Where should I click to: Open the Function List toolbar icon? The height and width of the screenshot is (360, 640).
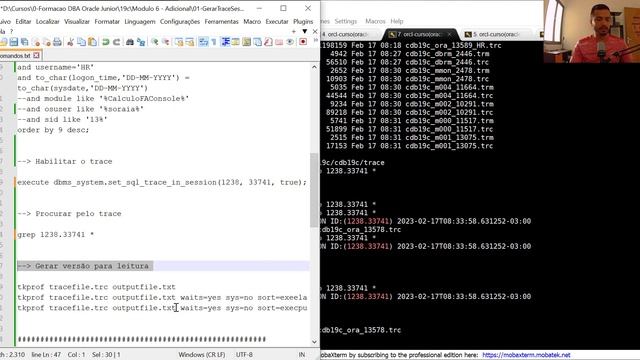point(268,42)
